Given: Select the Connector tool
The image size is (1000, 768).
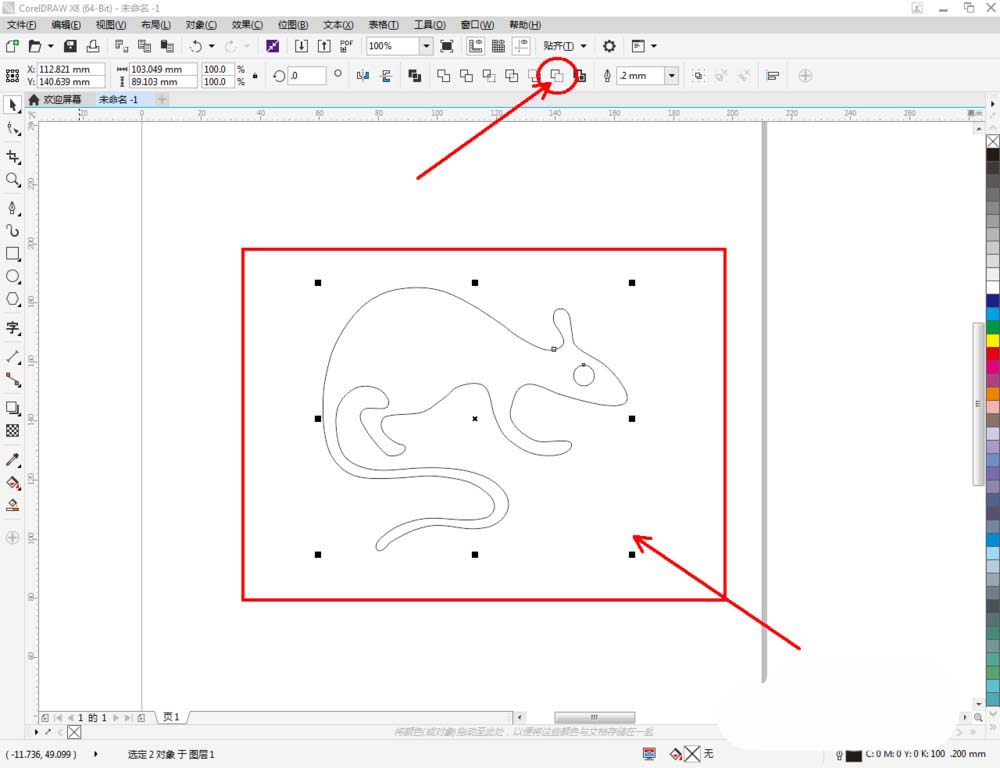Looking at the screenshot, I should [x=13, y=380].
